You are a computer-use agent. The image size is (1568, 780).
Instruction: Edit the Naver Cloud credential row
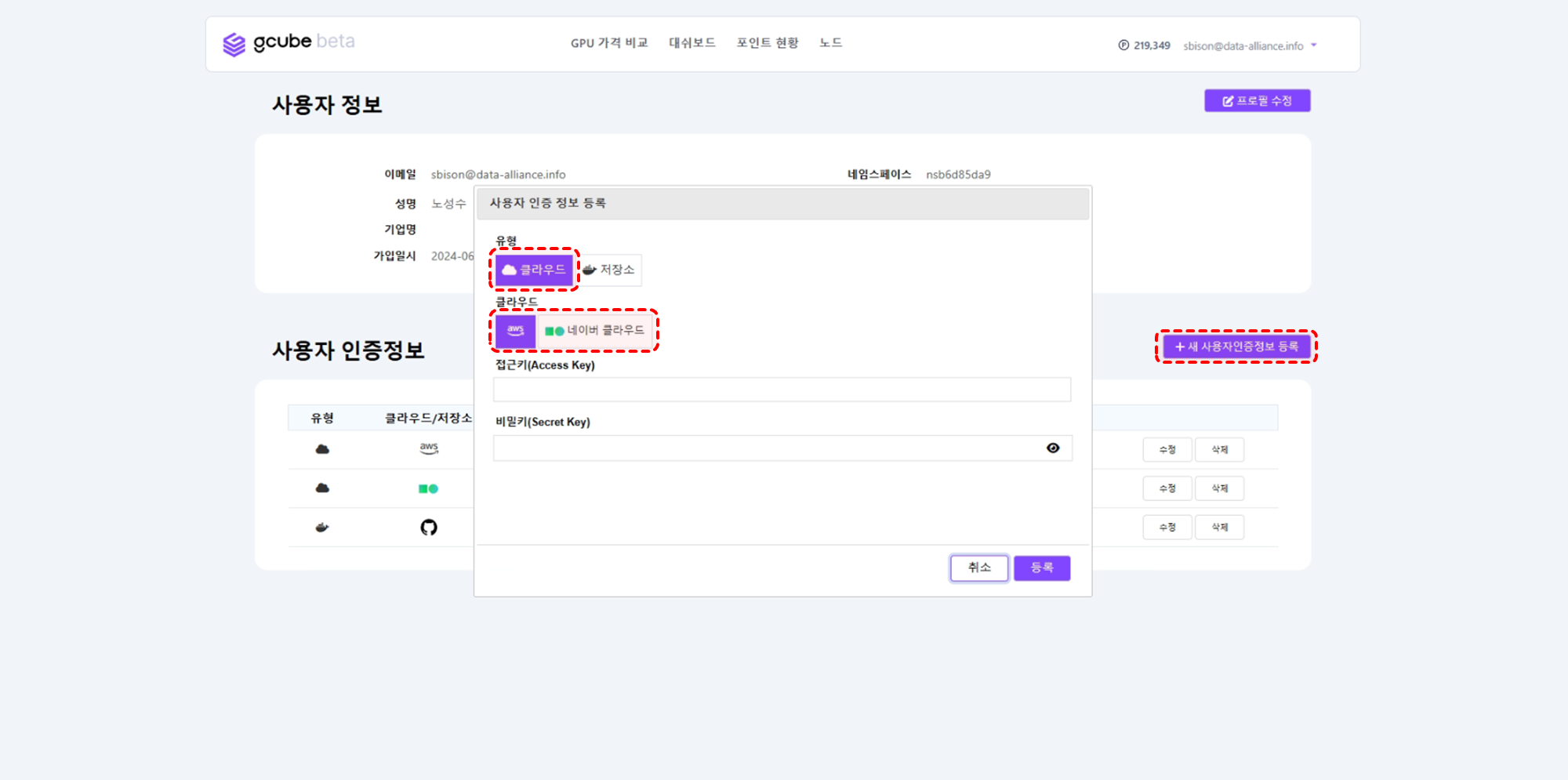coord(1167,488)
